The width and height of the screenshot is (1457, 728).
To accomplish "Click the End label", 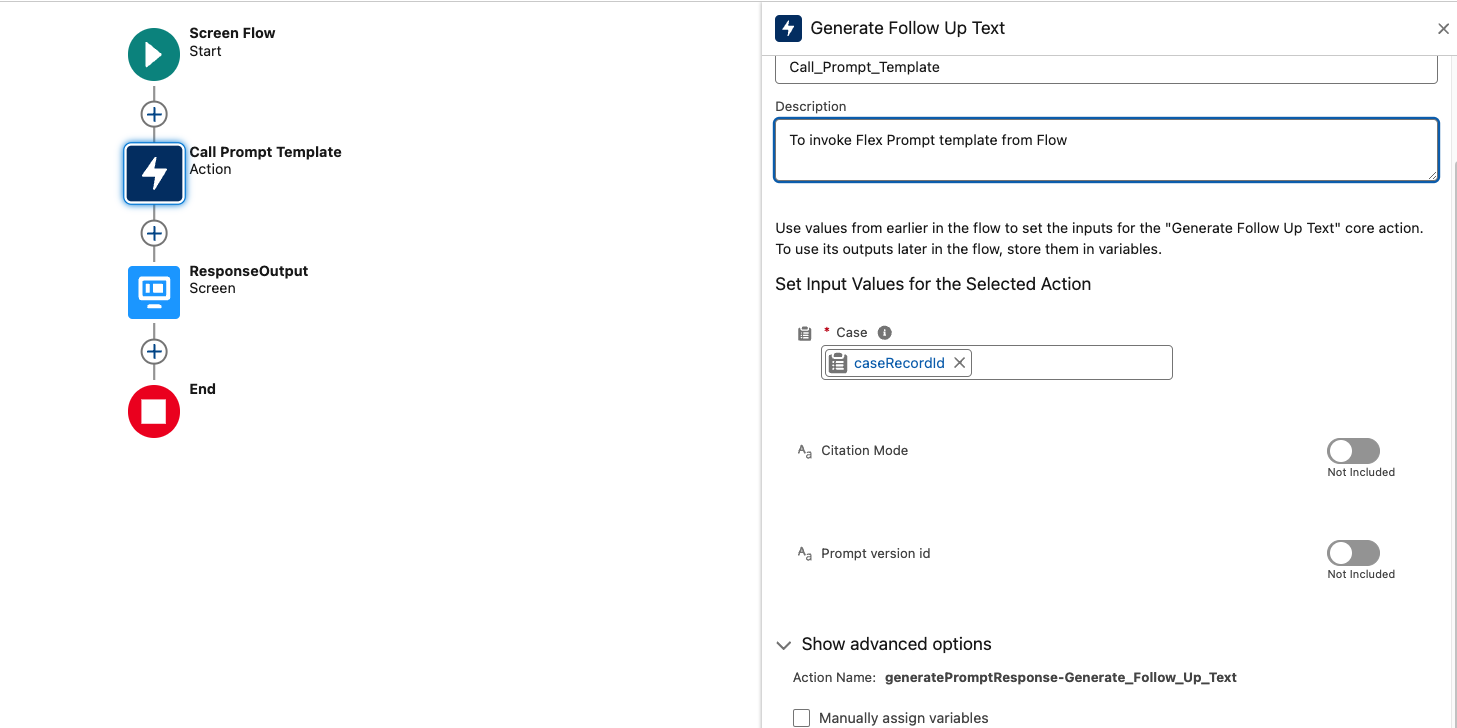I will coord(202,389).
